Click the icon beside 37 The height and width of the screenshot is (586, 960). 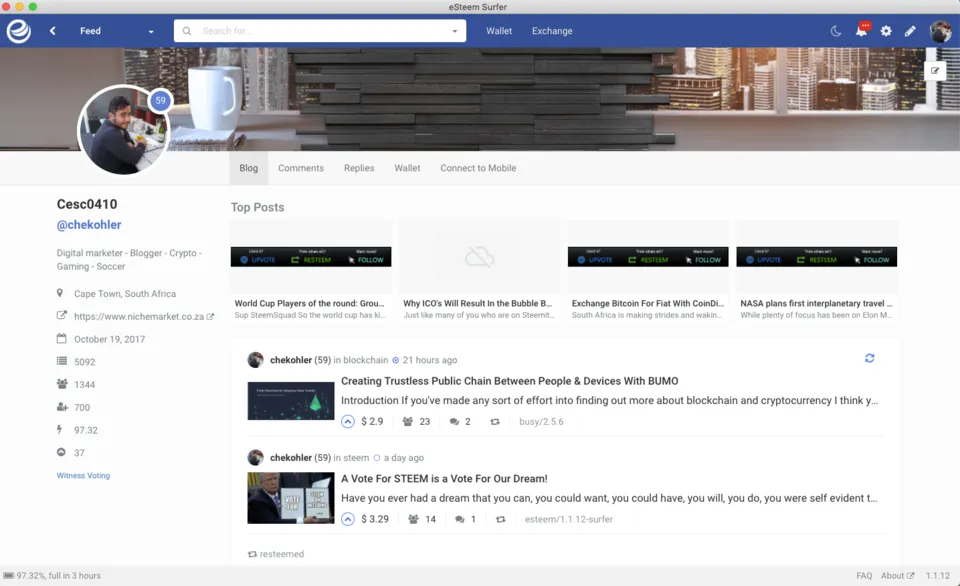(61, 452)
